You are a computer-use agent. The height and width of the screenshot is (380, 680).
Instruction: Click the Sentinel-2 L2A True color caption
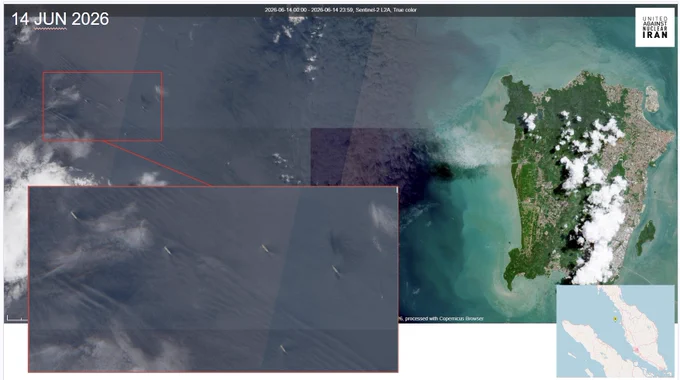[340, 10]
